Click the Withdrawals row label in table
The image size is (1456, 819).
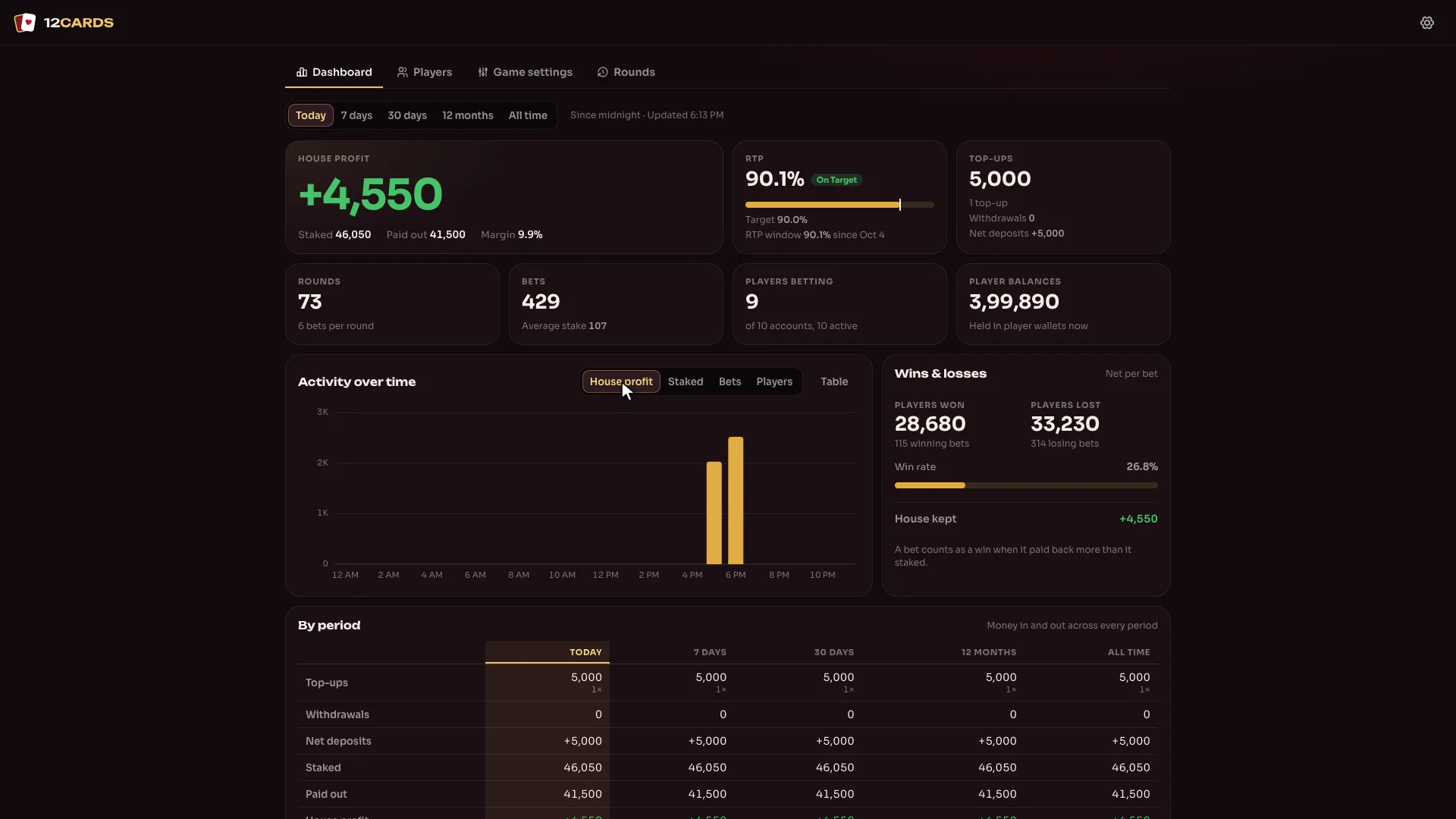click(337, 714)
